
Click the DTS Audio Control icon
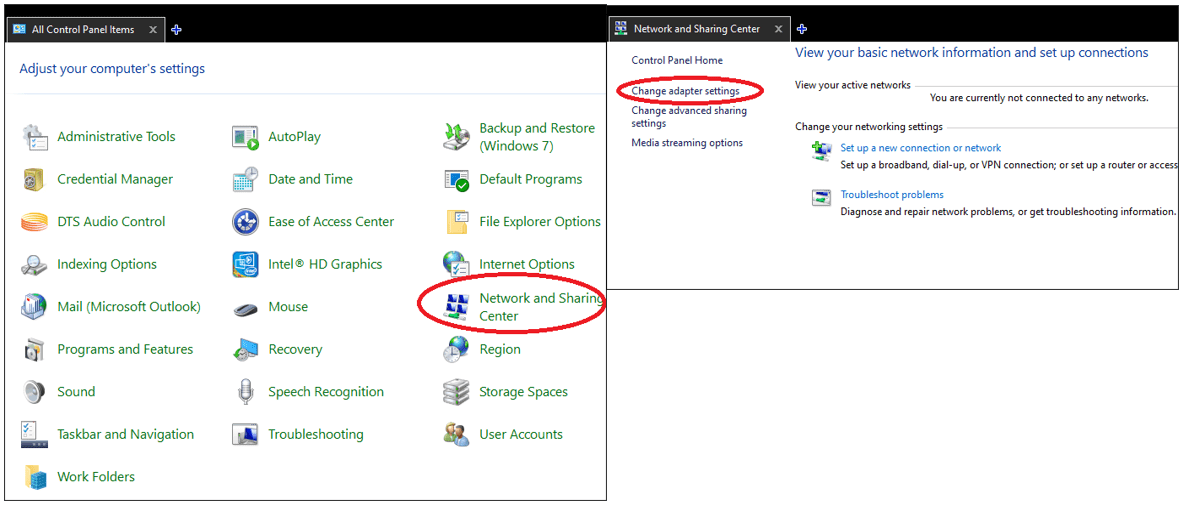click(36, 222)
